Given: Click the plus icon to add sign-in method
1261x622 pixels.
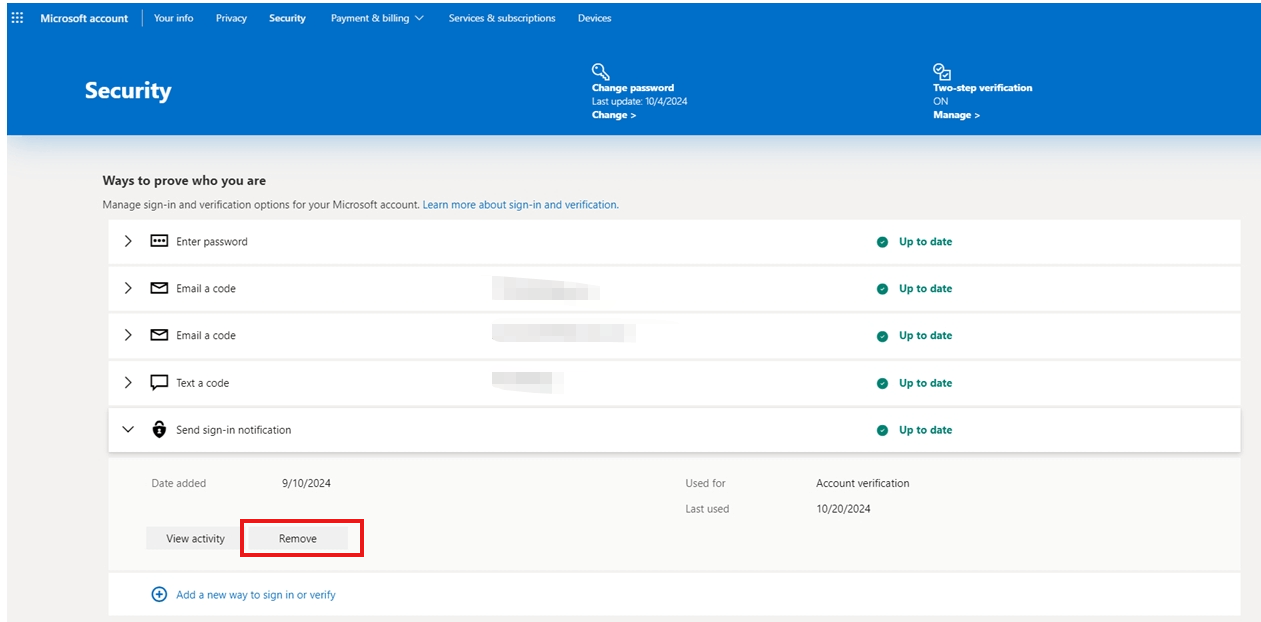Looking at the screenshot, I should [x=159, y=594].
